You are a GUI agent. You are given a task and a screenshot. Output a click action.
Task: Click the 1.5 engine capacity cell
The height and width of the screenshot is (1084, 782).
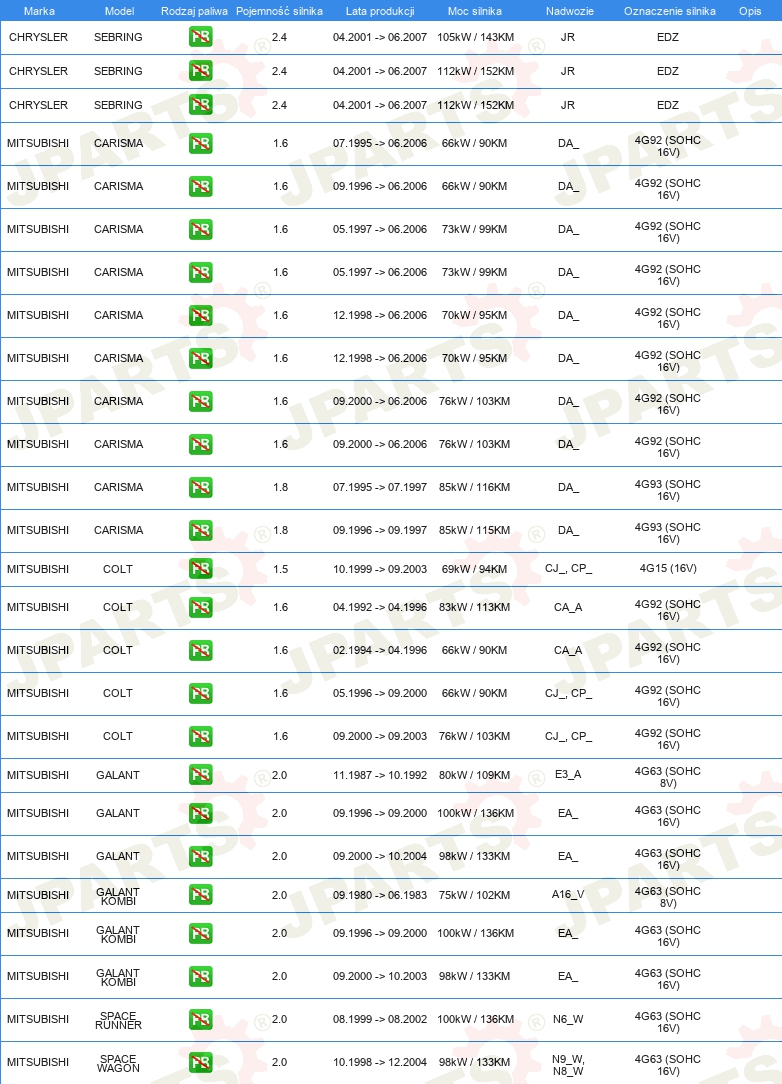coord(281,569)
